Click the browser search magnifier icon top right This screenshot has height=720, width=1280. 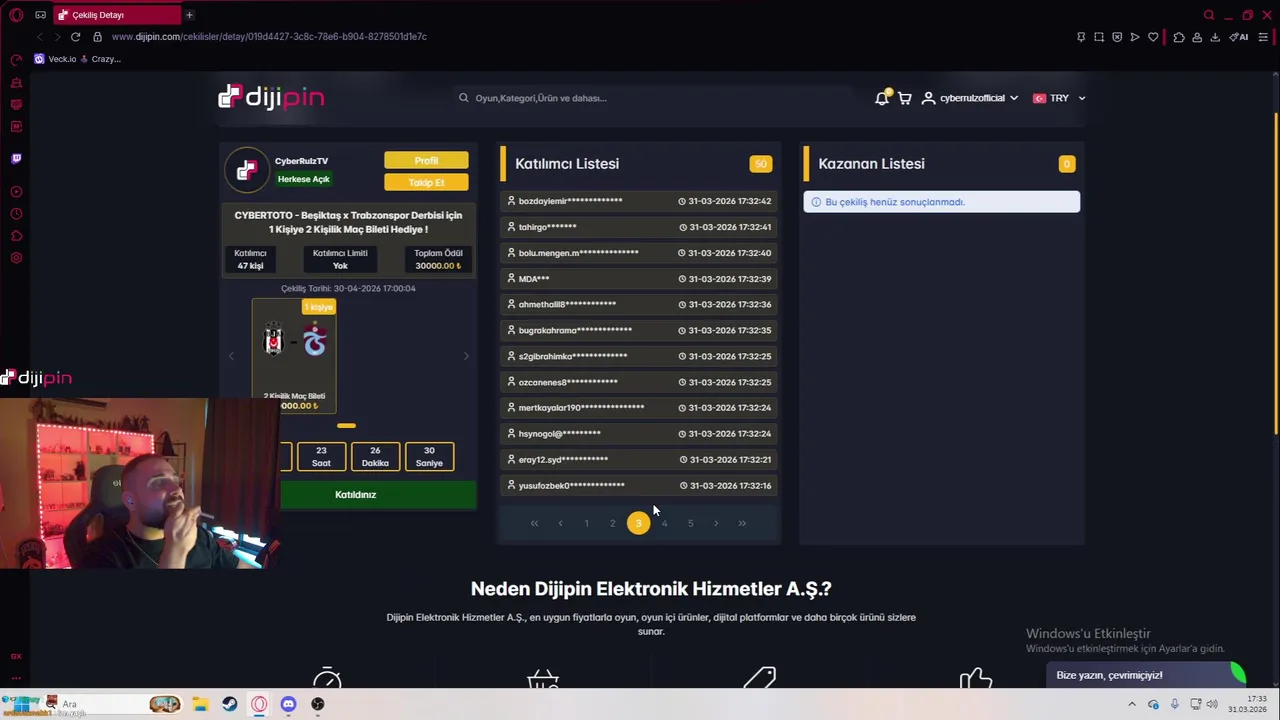tap(1209, 15)
